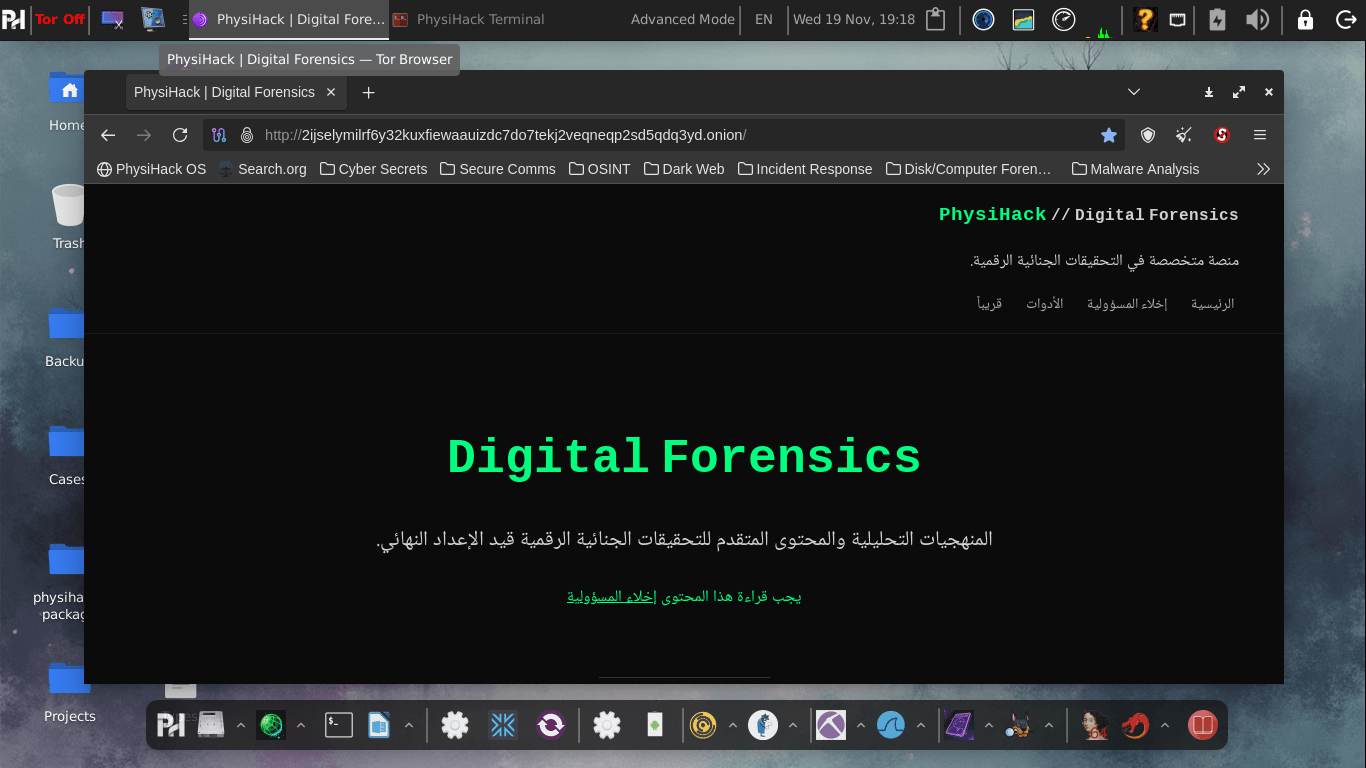Viewport: 1366px width, 768px height.
Task: Open the NoScript extension icon
Action: (x=1221, y=134)
